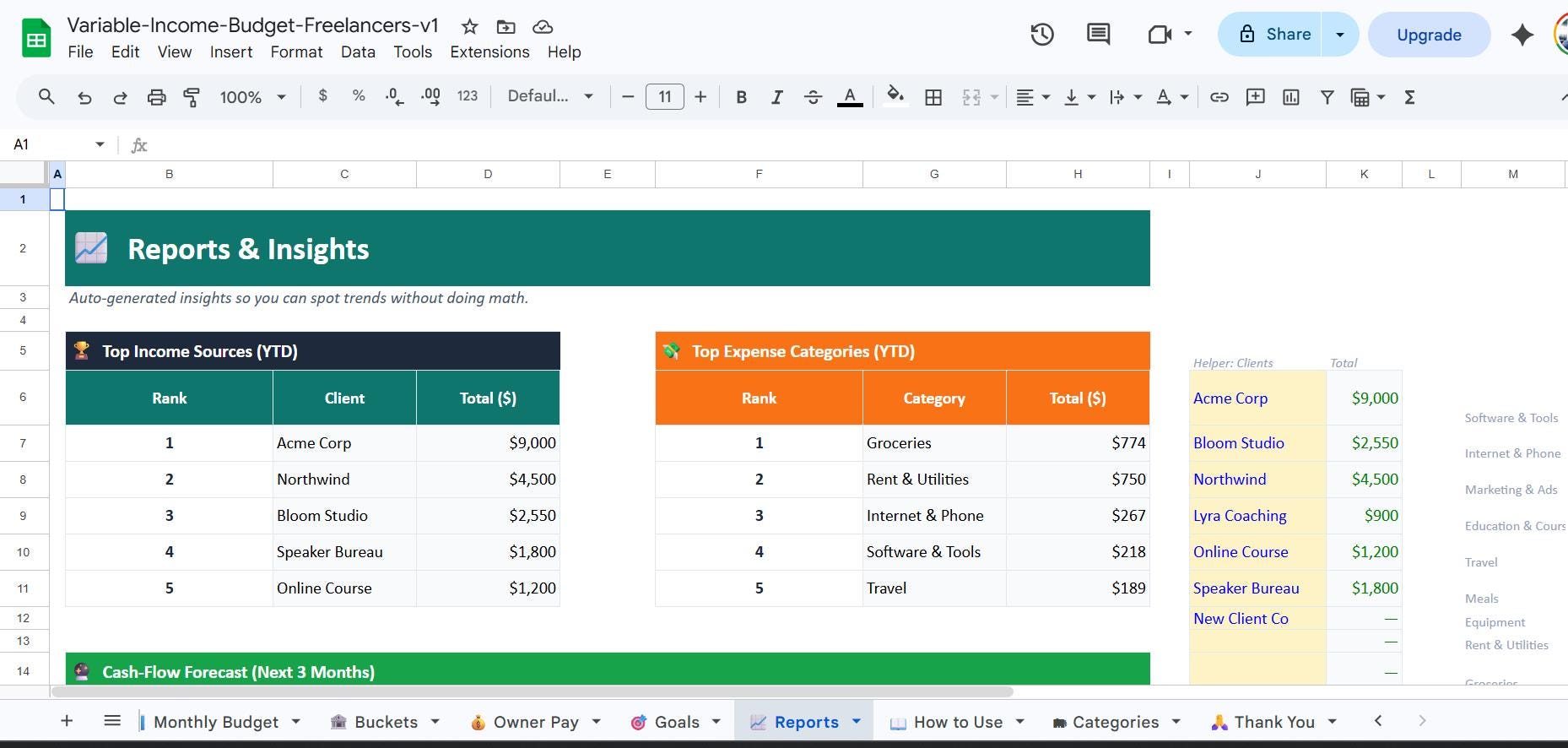Click the Share button
The width and height of the screenshot is (1568, 748).
point(1270,35)
